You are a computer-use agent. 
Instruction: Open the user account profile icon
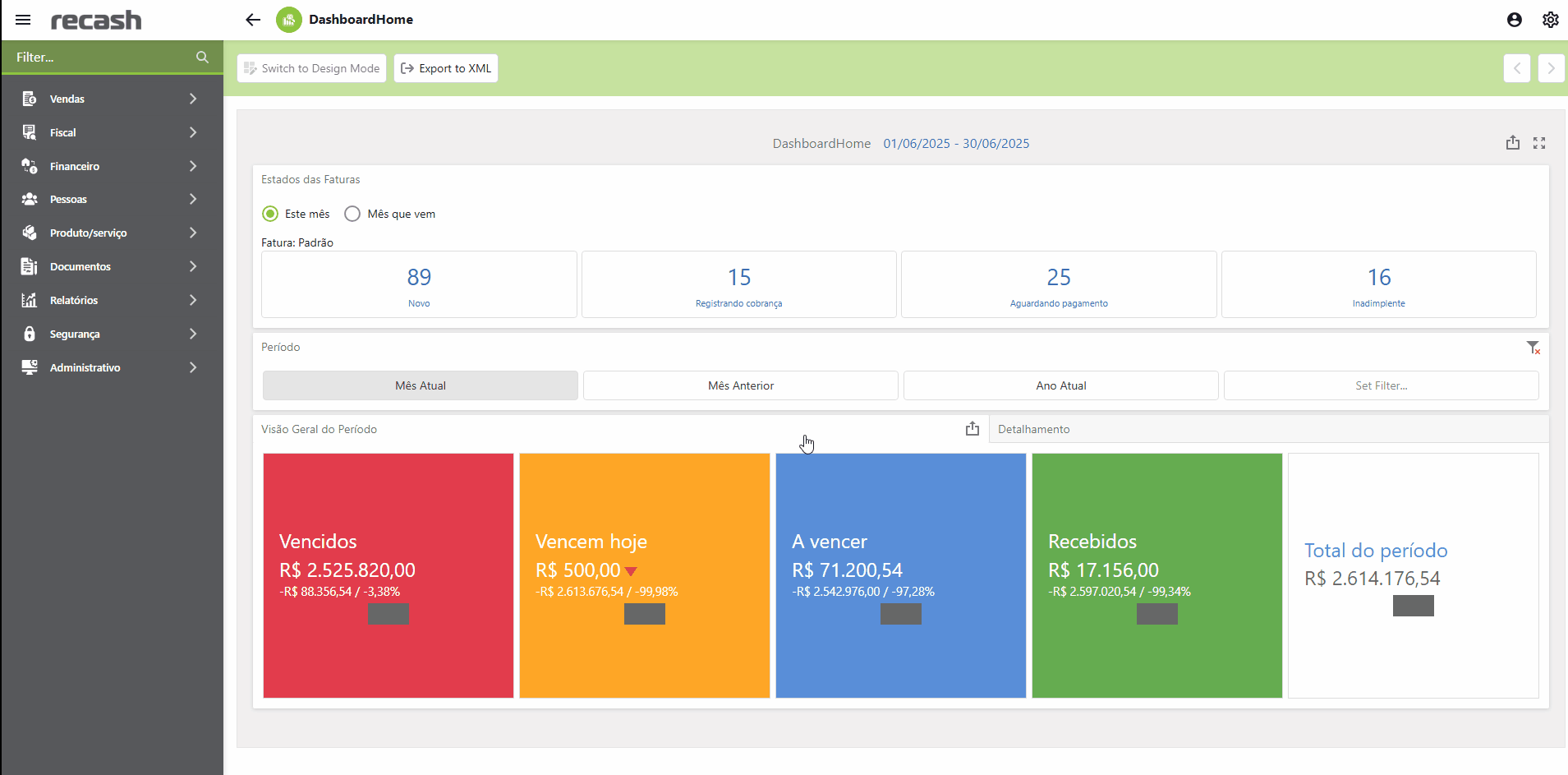(x=1515, y=20)
